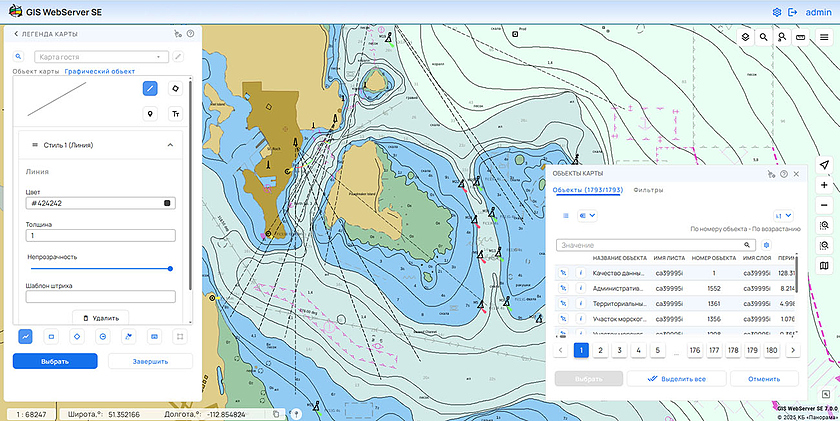Click the map search magnifier icon
Image resolution: width=840 pixels, height=421 pixels.
click(764, 37)
